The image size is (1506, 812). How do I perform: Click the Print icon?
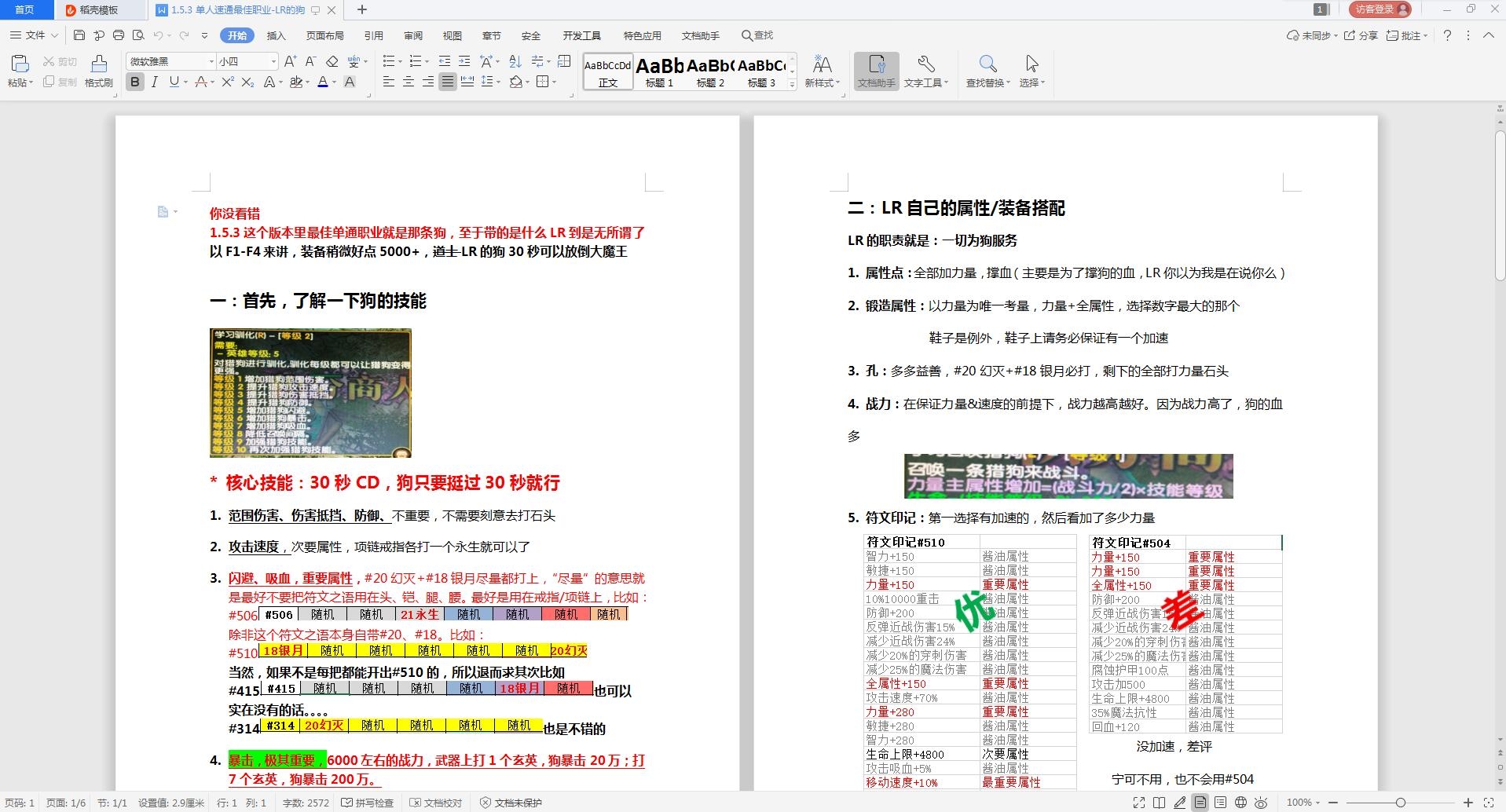pyautogui.click(x=119, y=35)
